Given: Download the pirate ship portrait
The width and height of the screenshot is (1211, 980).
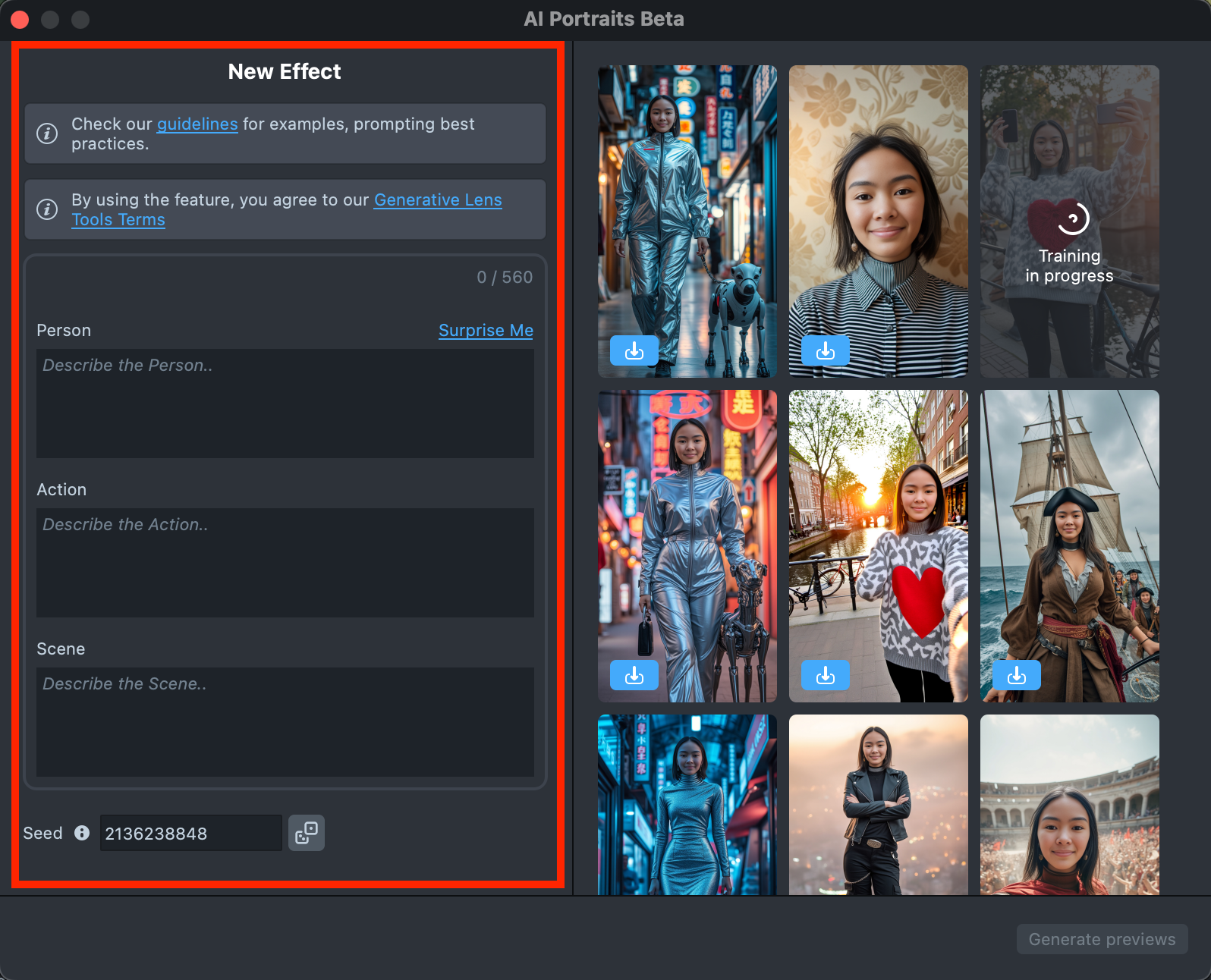Looking at the screenshot, I should [1016, 675].
